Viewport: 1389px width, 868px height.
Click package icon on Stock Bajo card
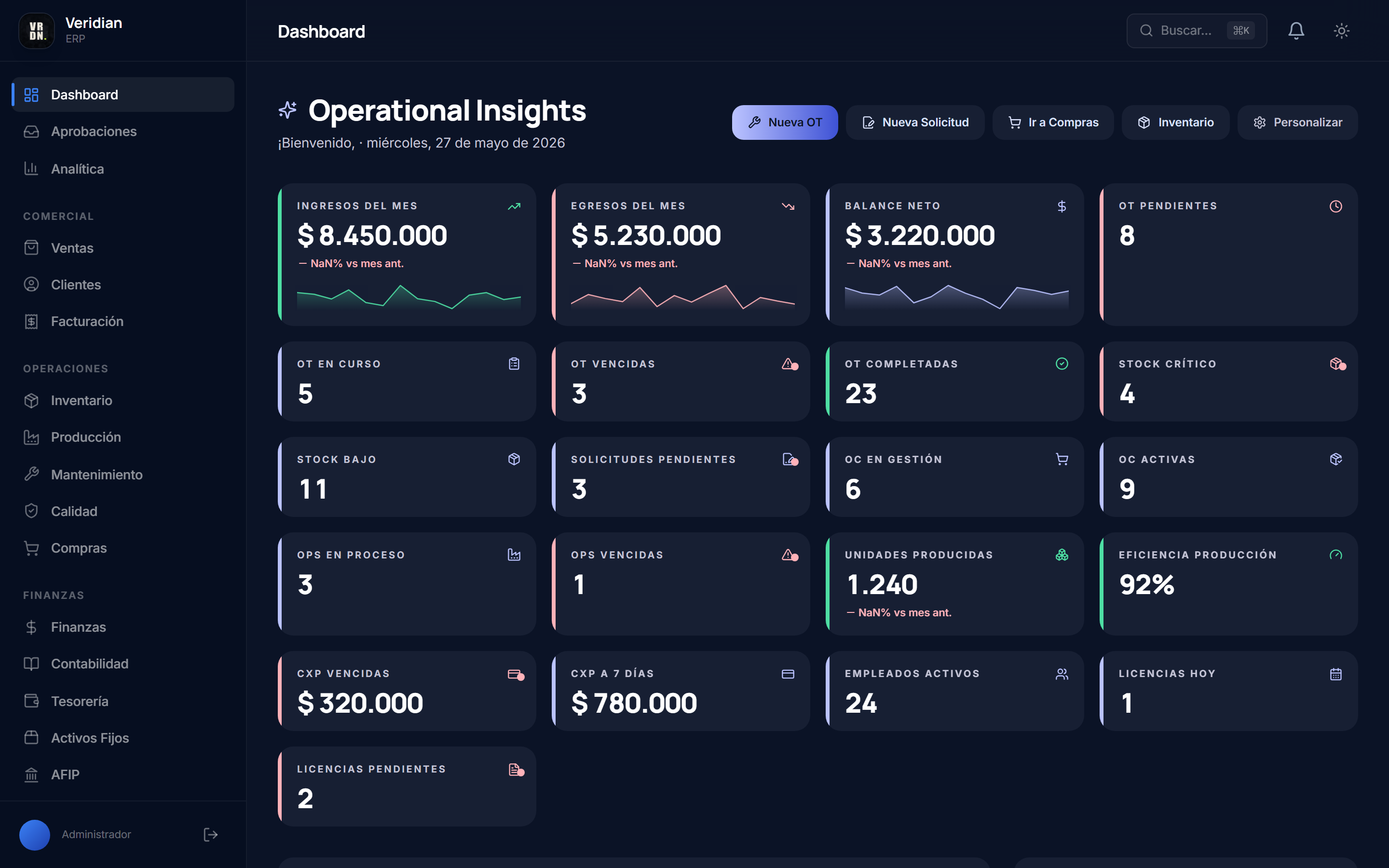pos(514,459)
